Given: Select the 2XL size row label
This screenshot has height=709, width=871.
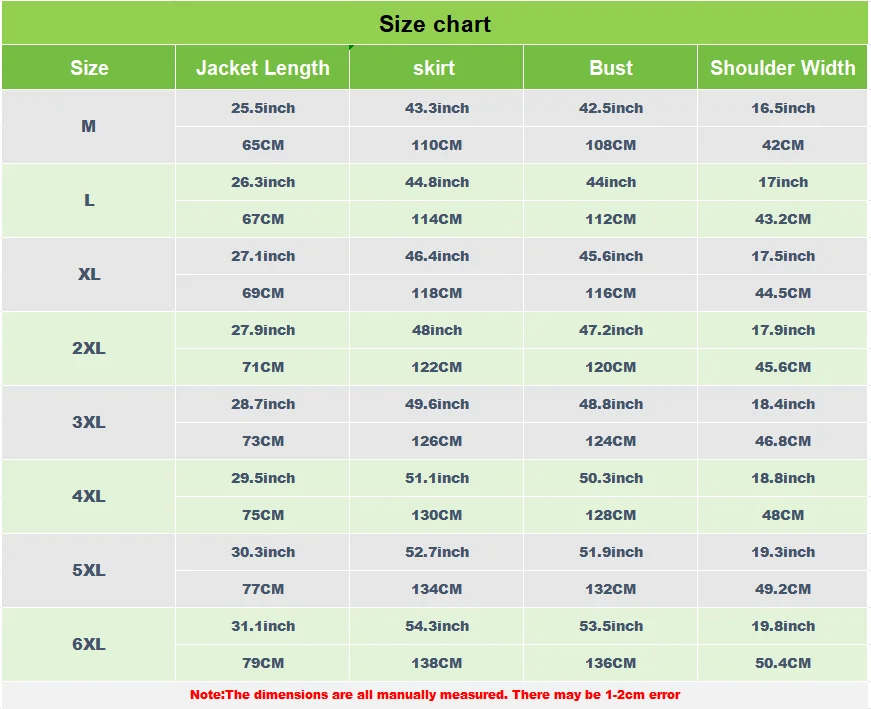Looking at the screenshot, I should 89,348.
